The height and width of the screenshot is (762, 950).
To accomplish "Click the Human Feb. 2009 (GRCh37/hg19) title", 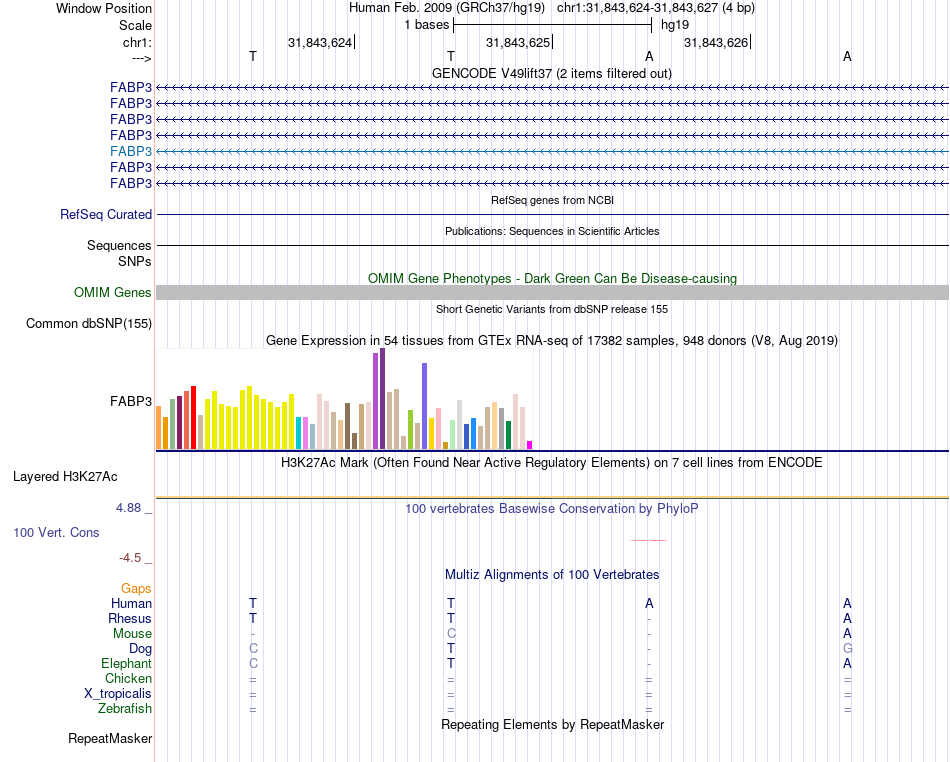I will click(447, 8).
